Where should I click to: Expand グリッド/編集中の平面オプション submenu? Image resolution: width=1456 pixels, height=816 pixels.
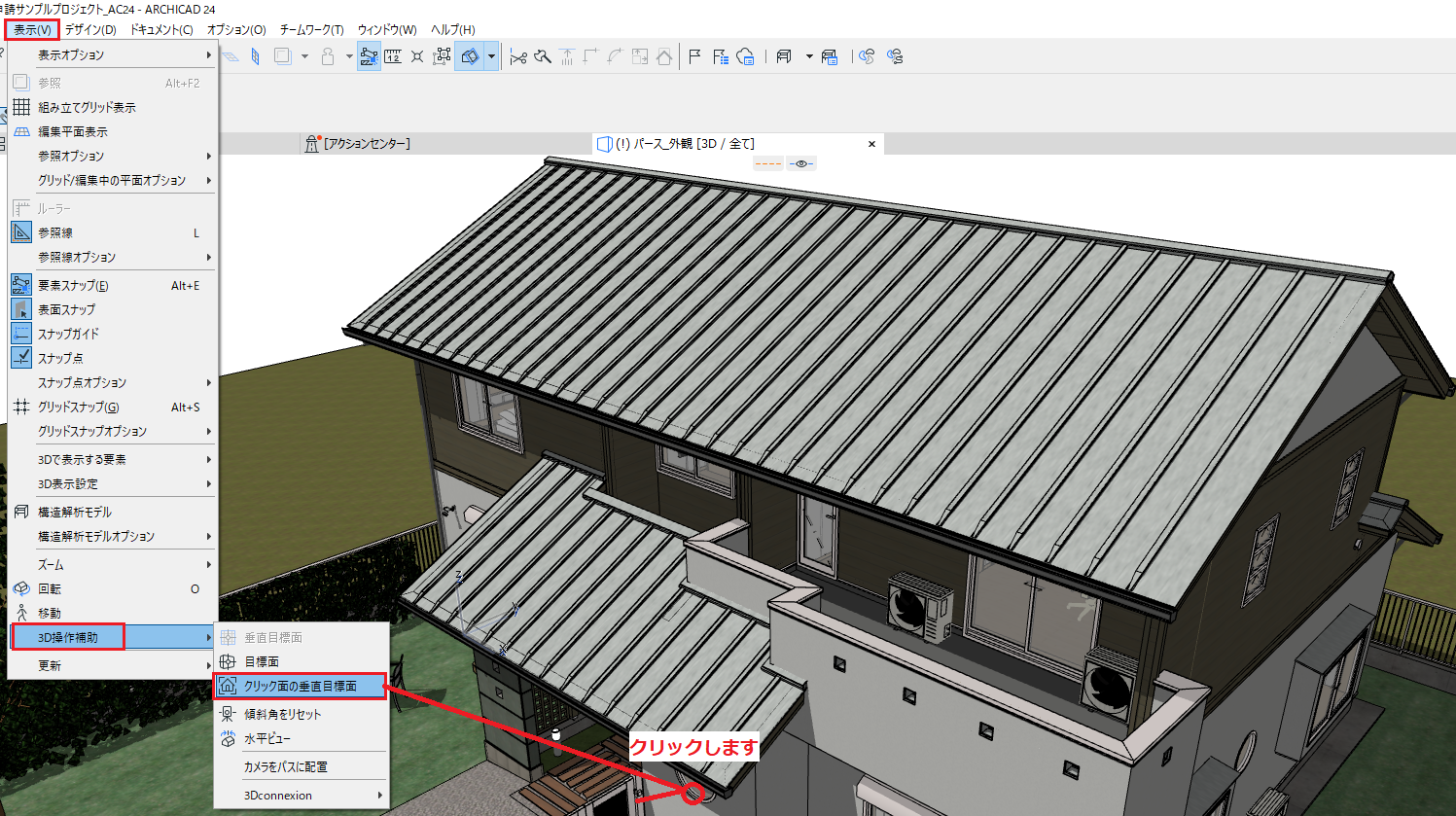[113, 180]
